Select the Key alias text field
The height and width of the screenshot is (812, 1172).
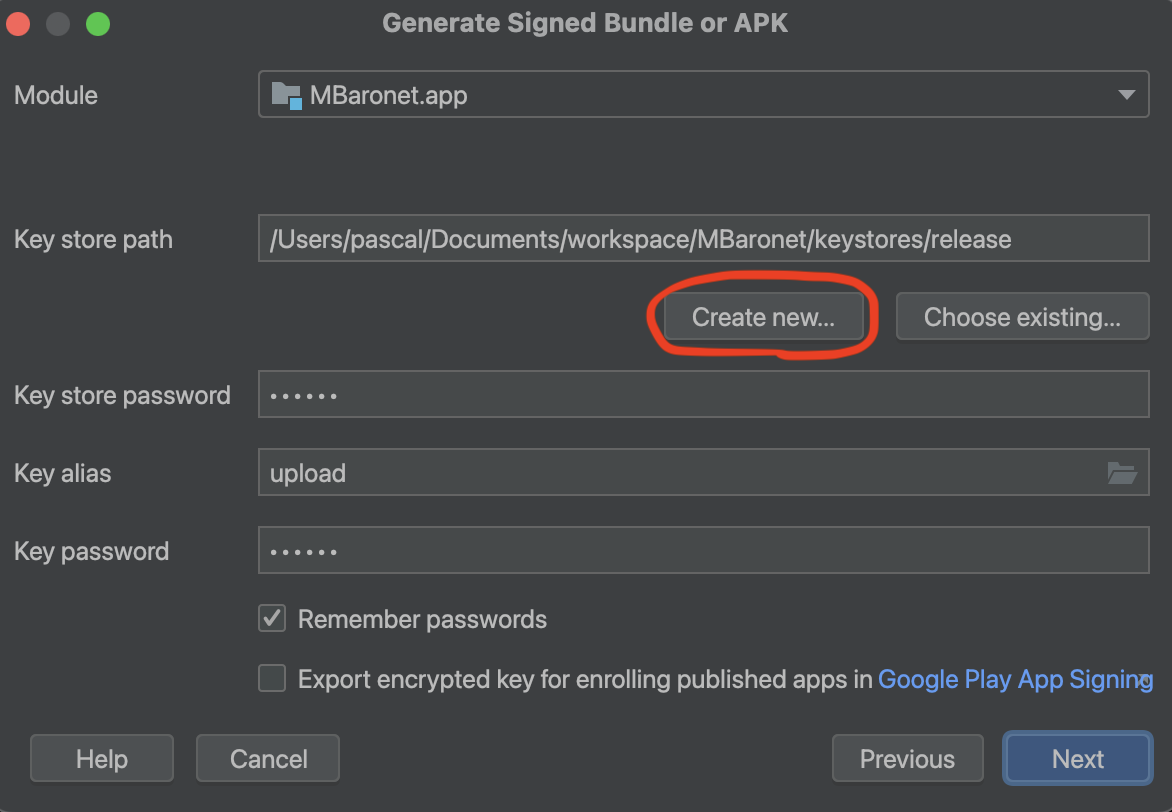coord(680,473)
